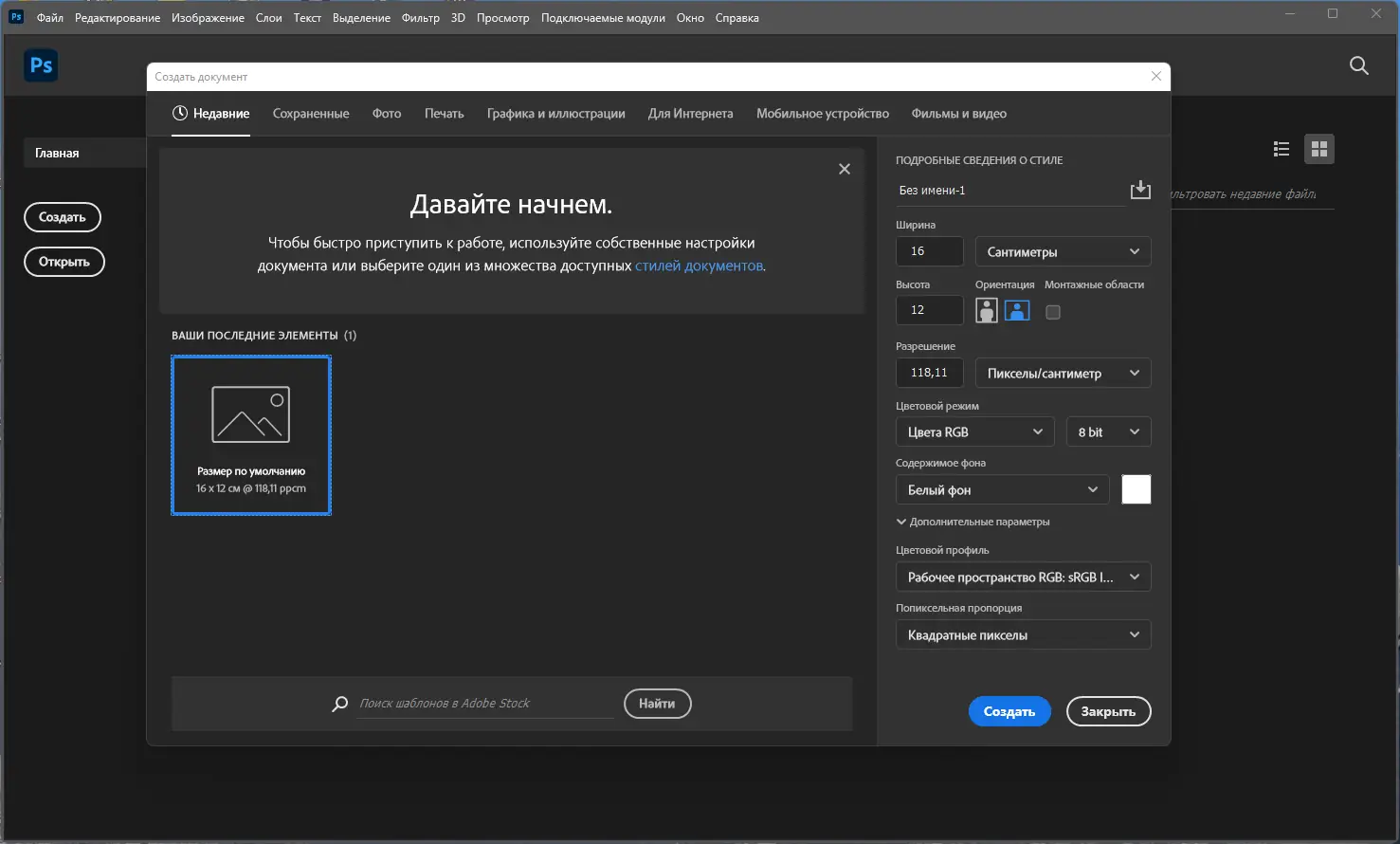This screenshot has width=1400, height=844.
Task: Close the Создать документ dialog
Action: point(1155,77)
